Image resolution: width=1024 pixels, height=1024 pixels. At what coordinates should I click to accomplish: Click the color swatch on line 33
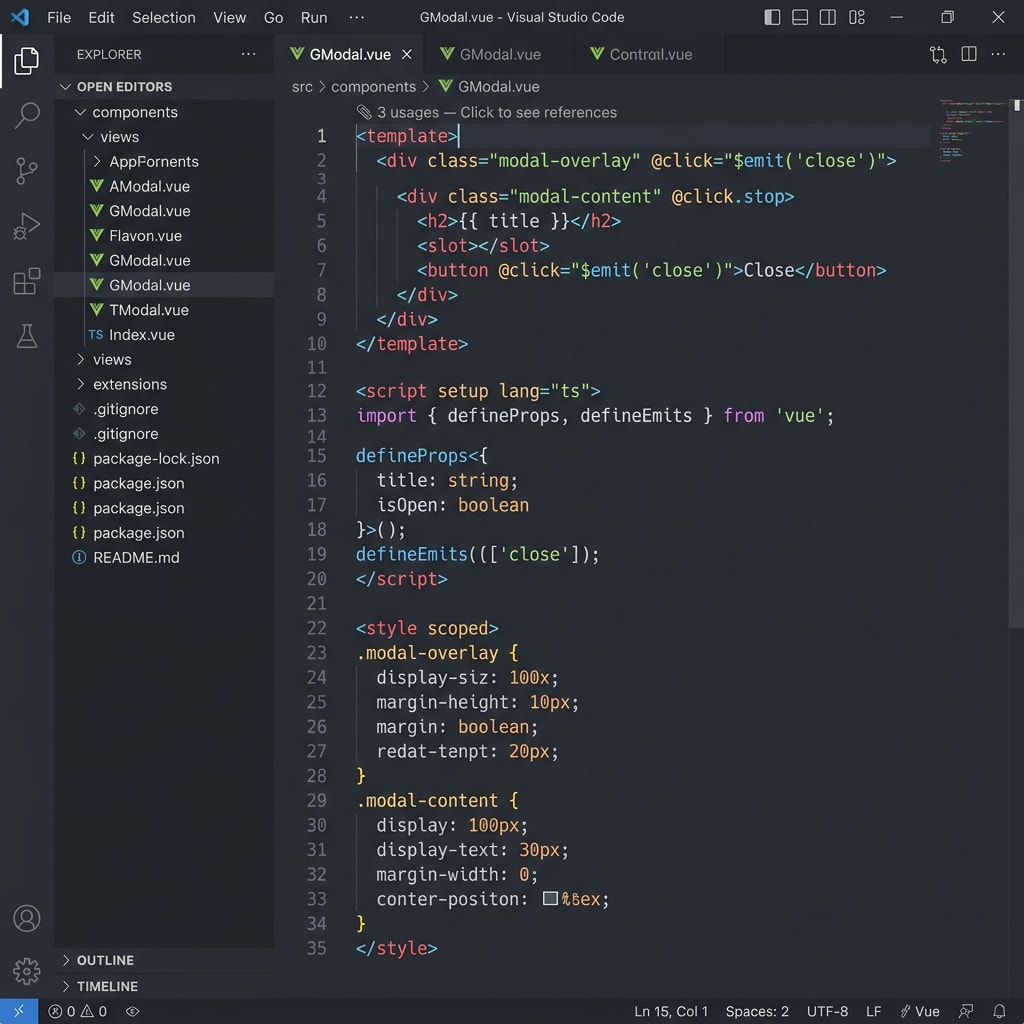(550, 899)
